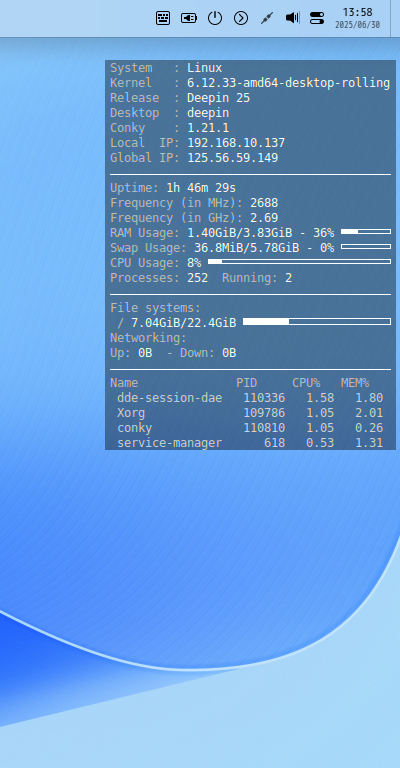The width and height of the screenshot is (400, 768).
Task: Click the conky process row
Action: (x=250, y=428)
